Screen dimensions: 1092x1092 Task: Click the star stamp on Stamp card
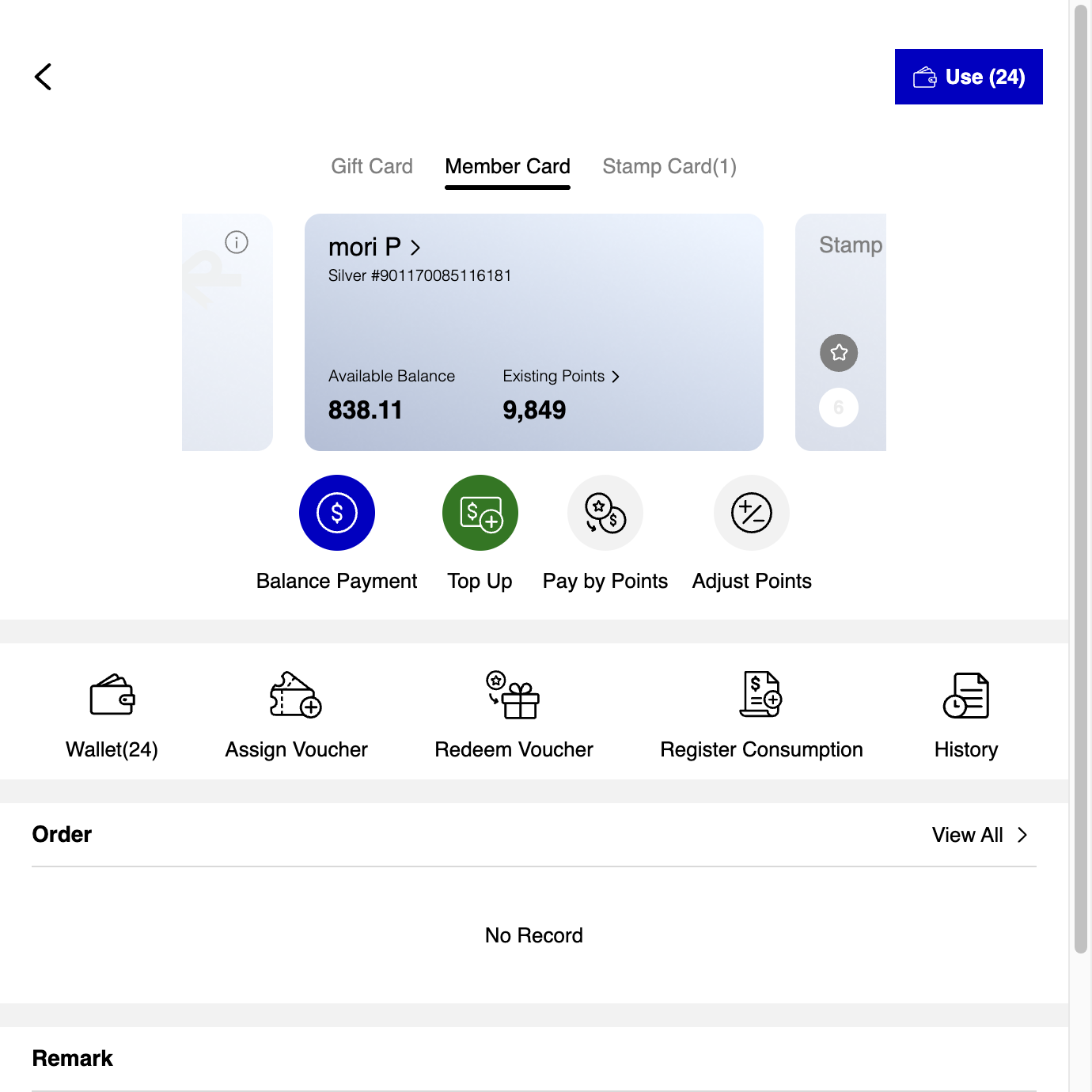(839, 353)
